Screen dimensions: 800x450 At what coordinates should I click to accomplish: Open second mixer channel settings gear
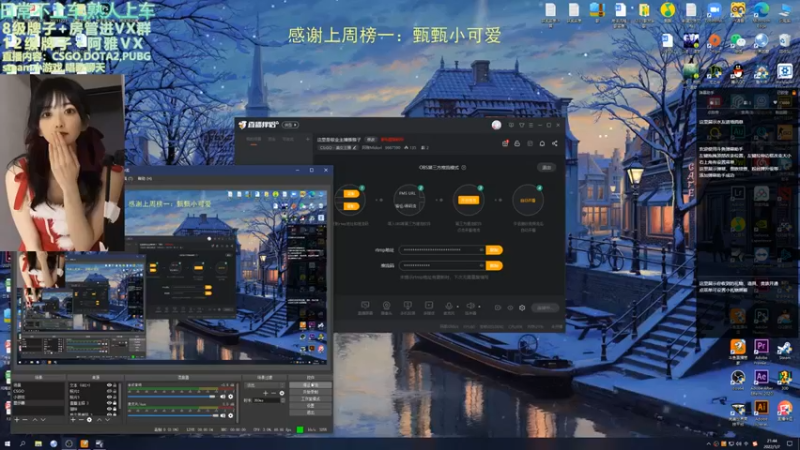click(231, 416)
